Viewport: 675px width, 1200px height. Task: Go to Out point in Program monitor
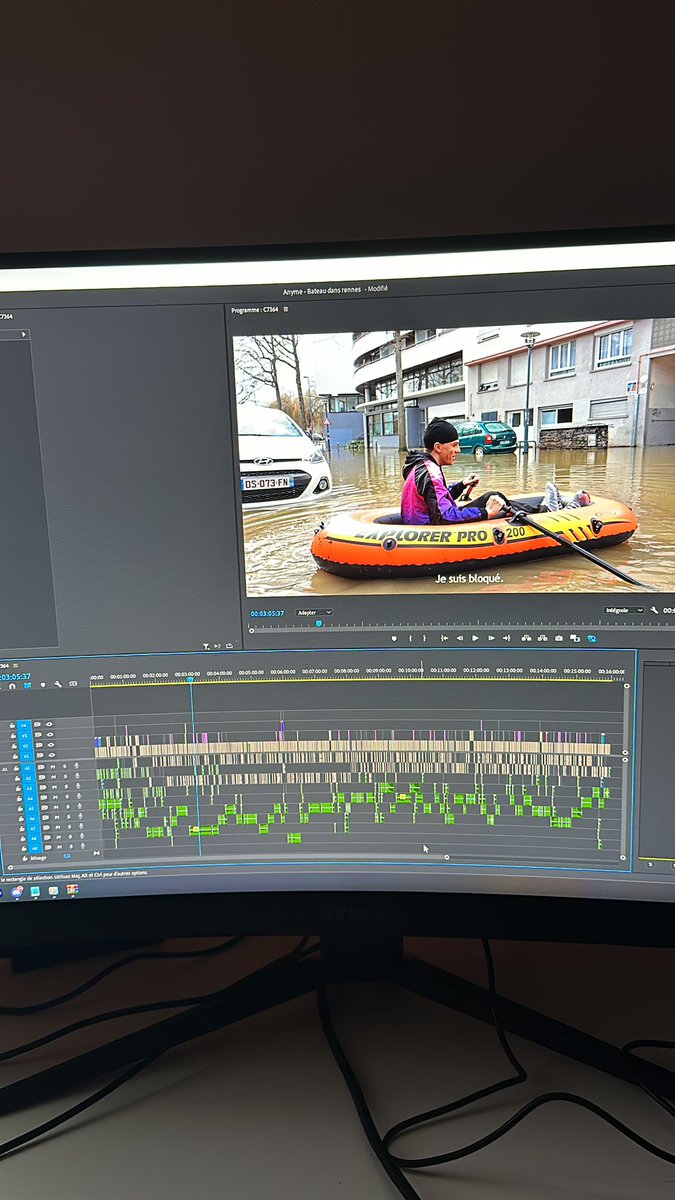pyautogui.click(x=507, y=638)
